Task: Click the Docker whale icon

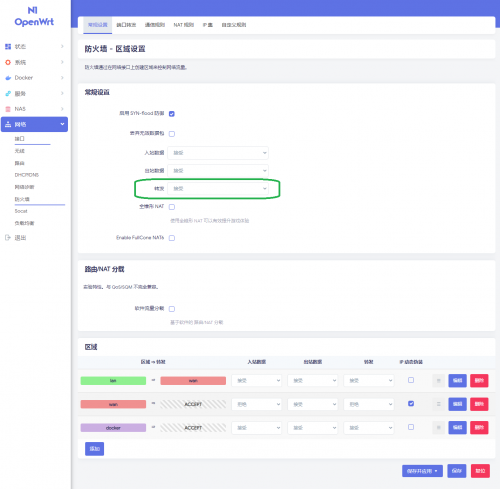Action: point(8,78)
